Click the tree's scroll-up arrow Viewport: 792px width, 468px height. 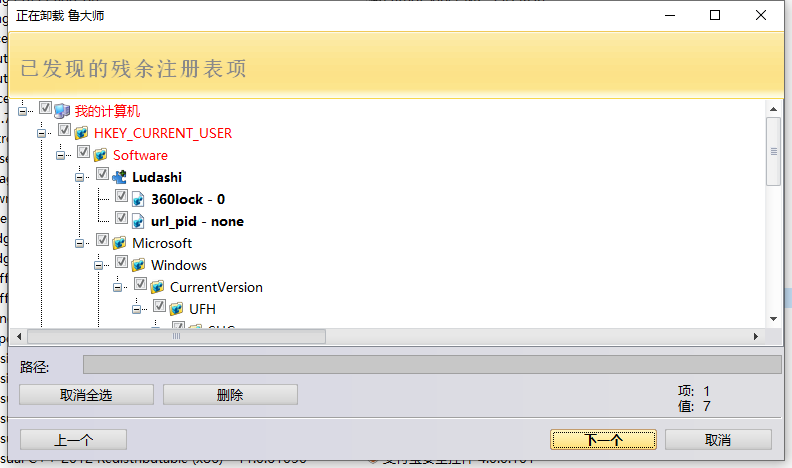(x=773, y=109)
